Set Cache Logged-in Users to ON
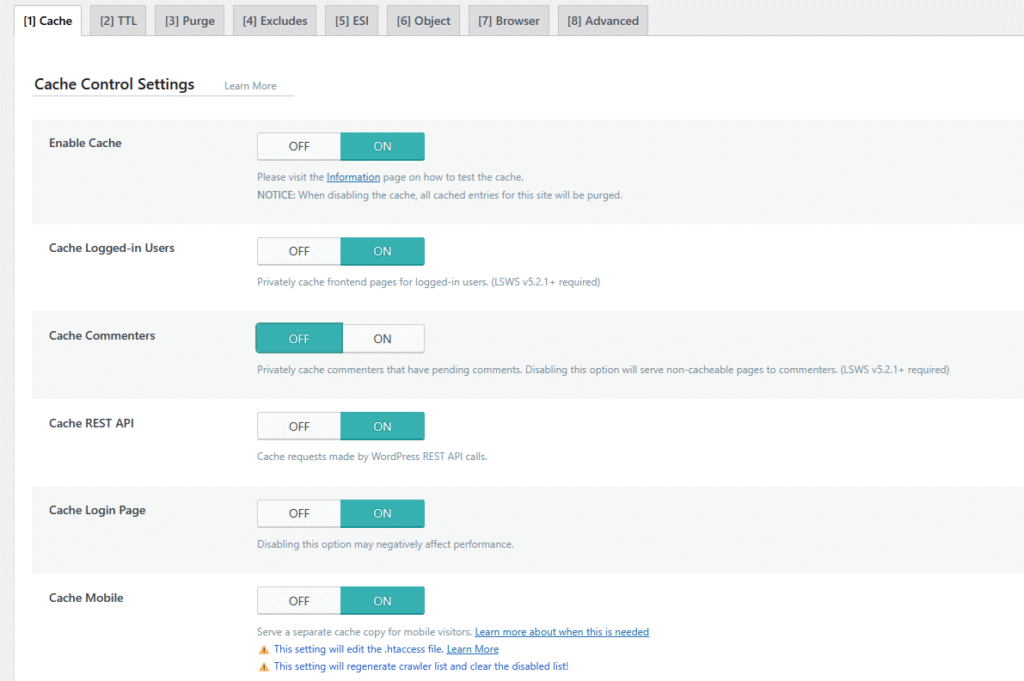 382,251
